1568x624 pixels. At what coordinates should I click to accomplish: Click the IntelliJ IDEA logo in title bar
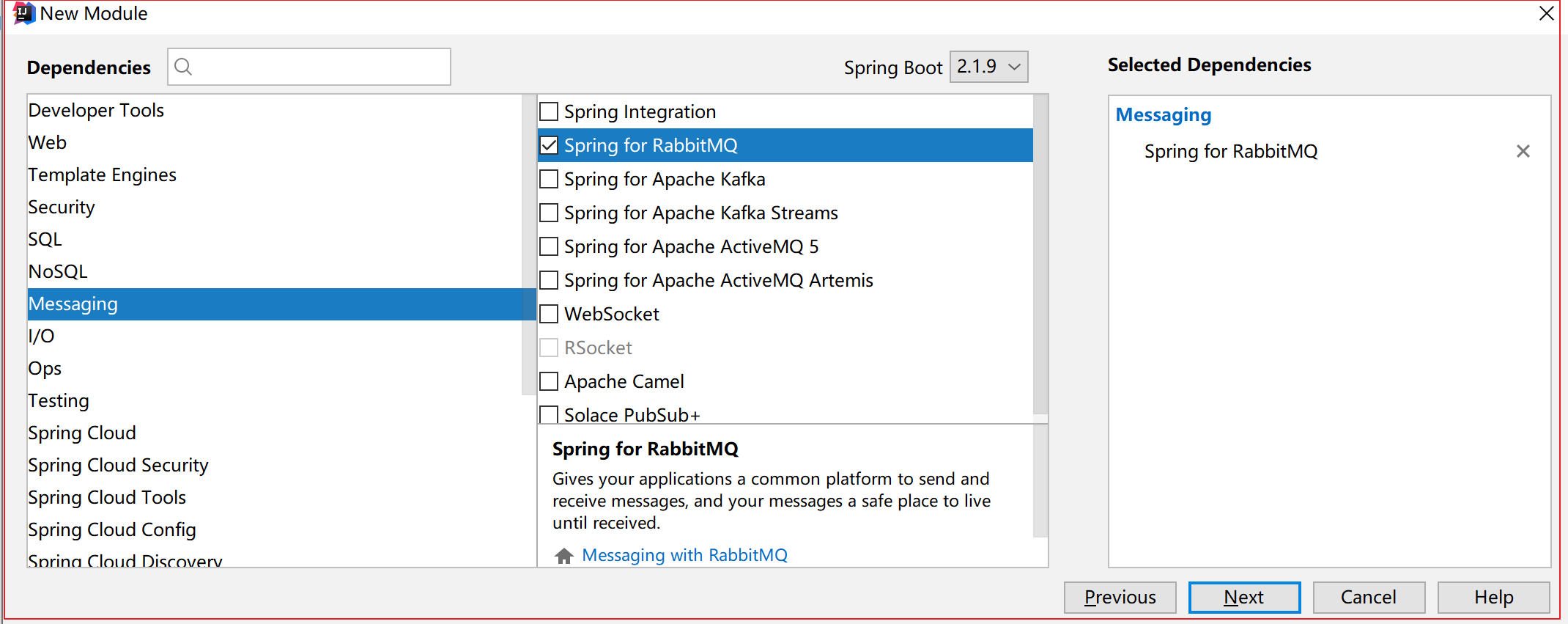[23, 13]
